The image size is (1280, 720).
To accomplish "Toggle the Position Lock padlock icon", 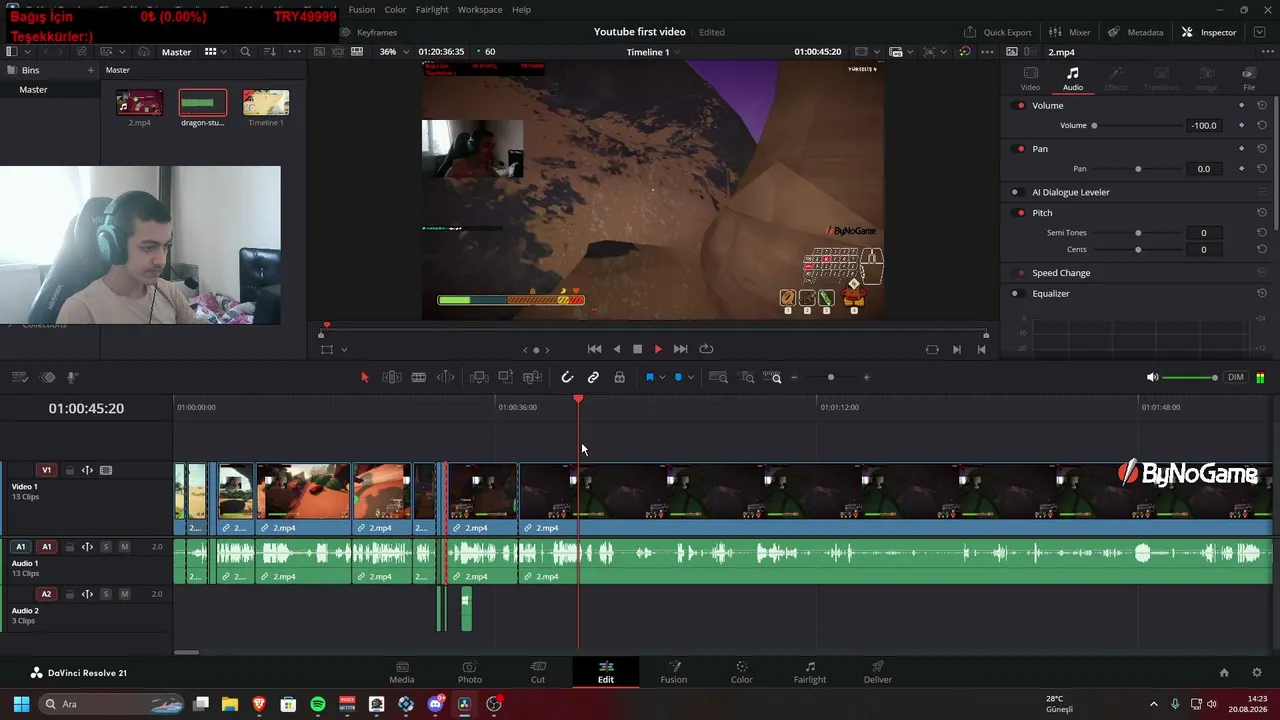I will (x=620, y=377).
